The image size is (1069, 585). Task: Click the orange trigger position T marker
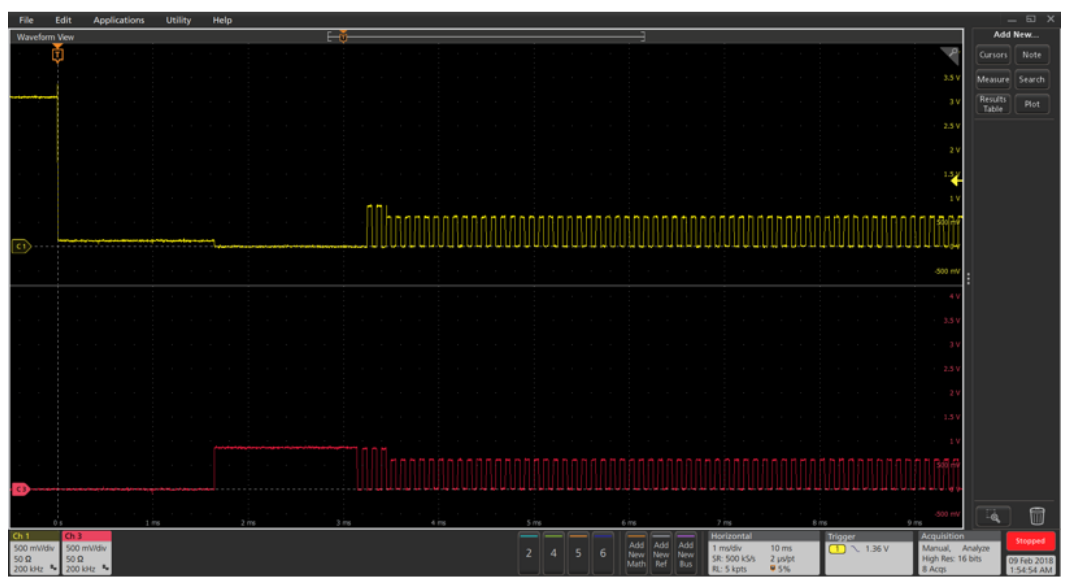coord(57,55)
